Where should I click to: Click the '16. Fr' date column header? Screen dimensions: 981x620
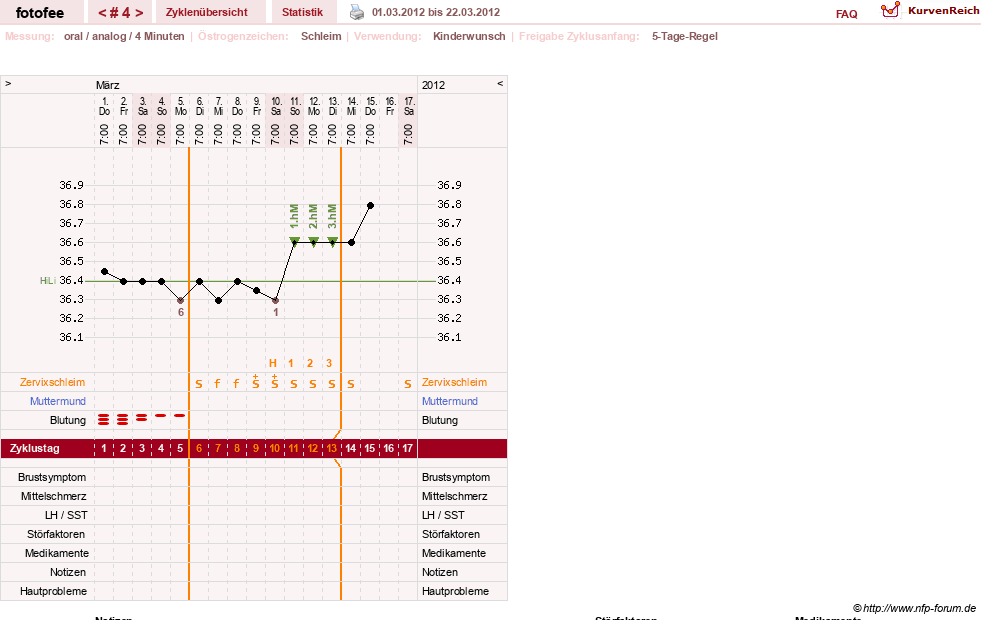(390, 106)
